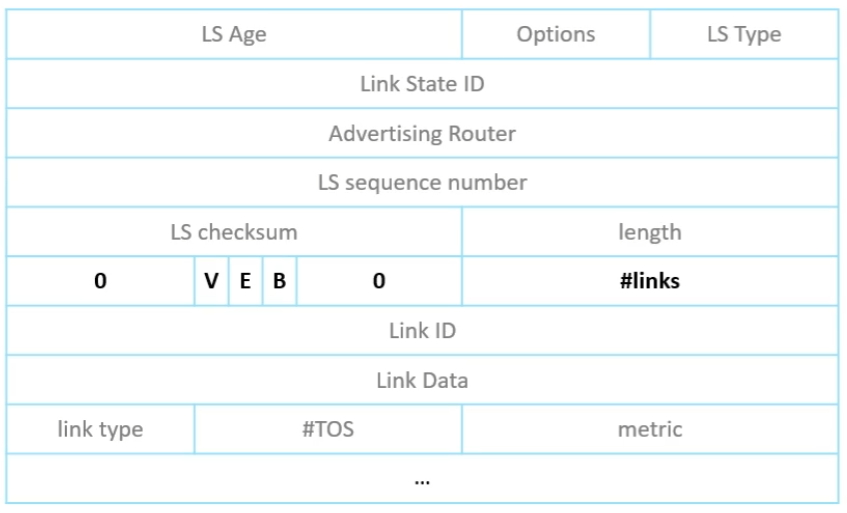Click the metric field
Image resolution: width=847 pixels, height=513 pixels.
(650, 429)
